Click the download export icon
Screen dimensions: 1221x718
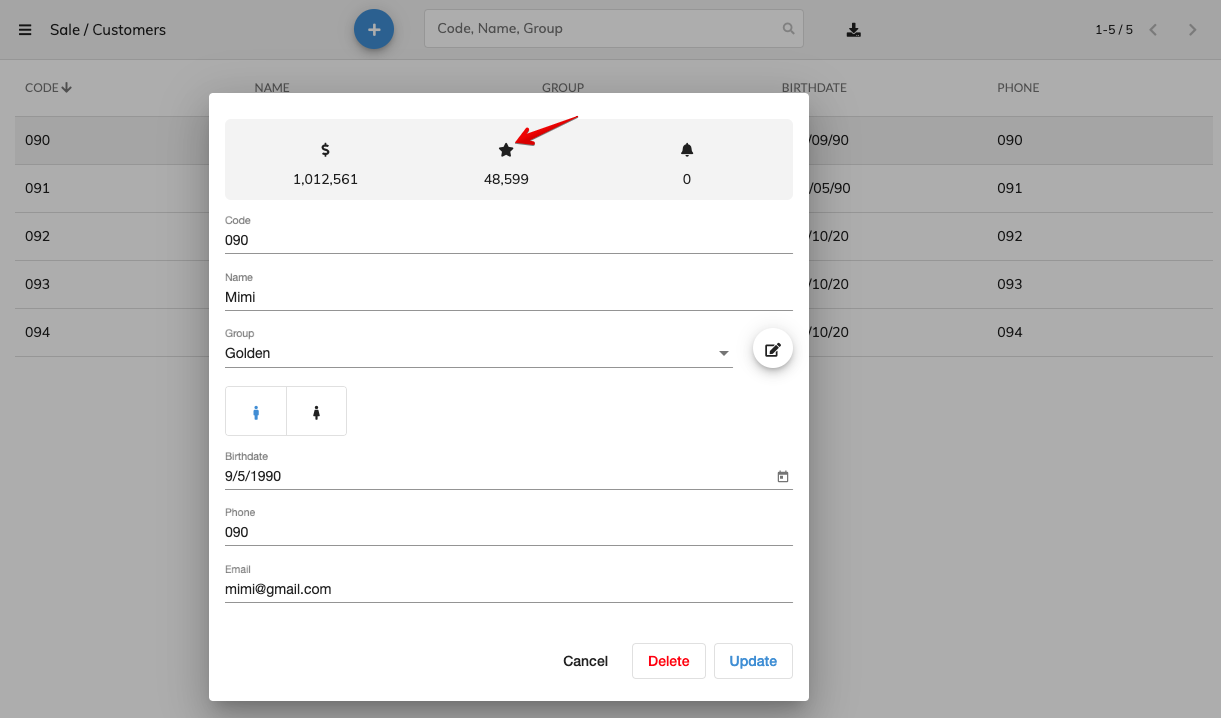coord(853,30)
